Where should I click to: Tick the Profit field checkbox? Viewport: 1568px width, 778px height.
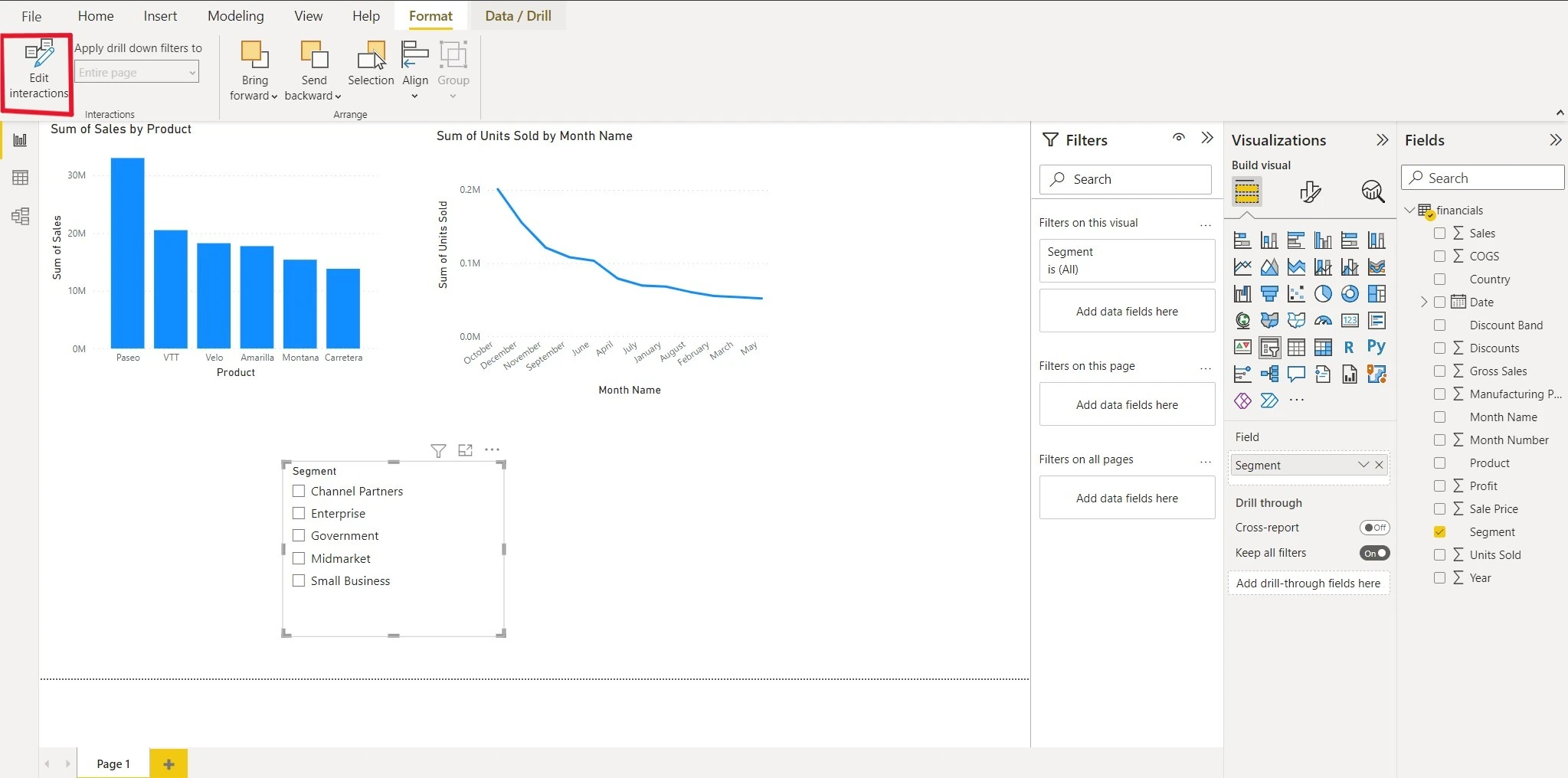tap(1439, 486)
